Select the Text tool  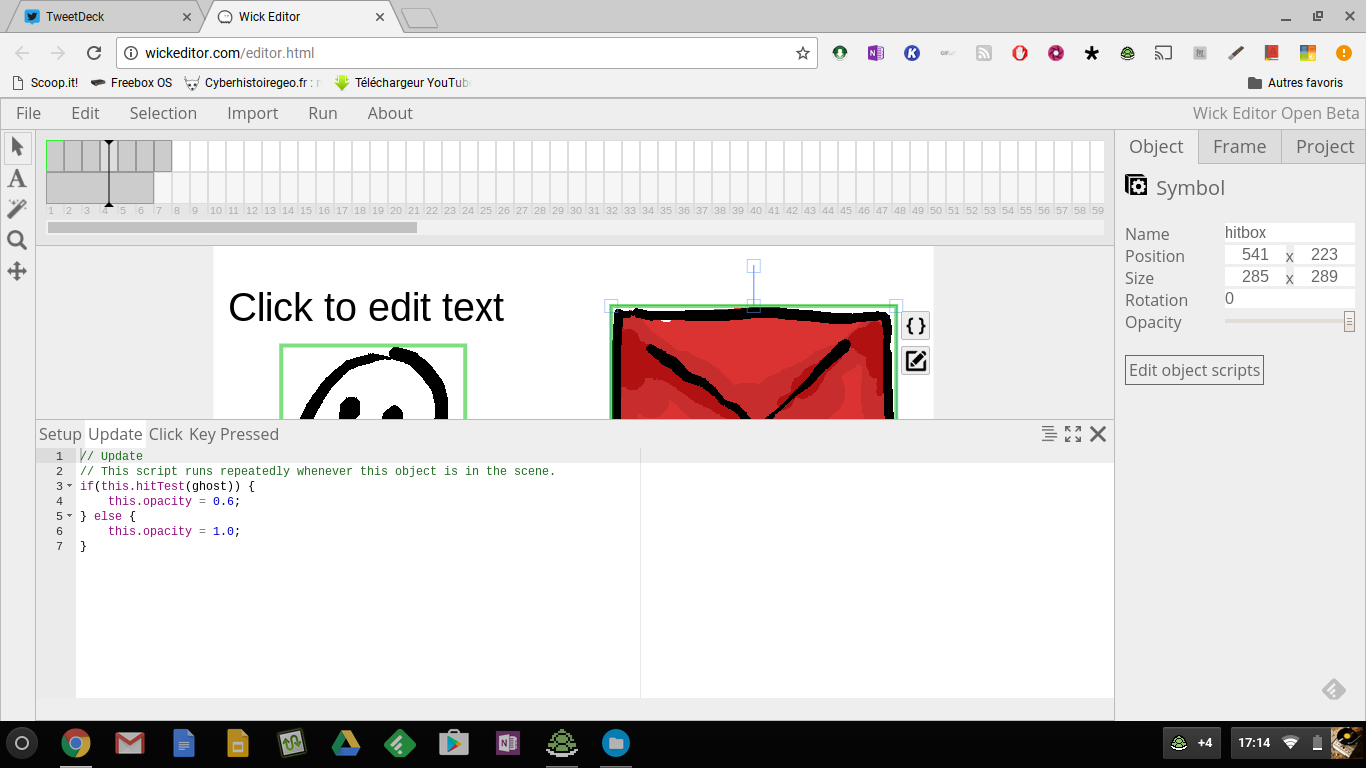17,179
